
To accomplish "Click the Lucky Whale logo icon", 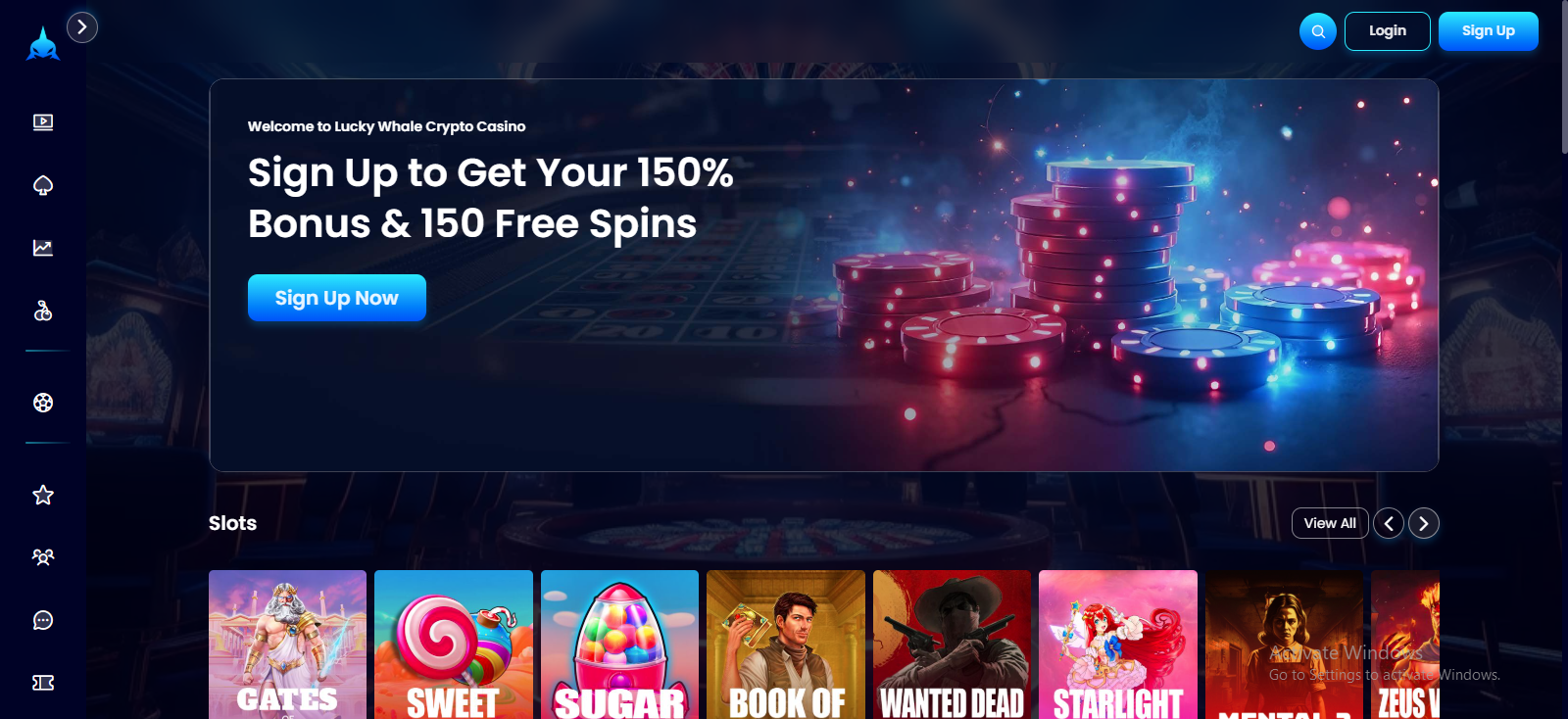I will [x=43, y=44].
